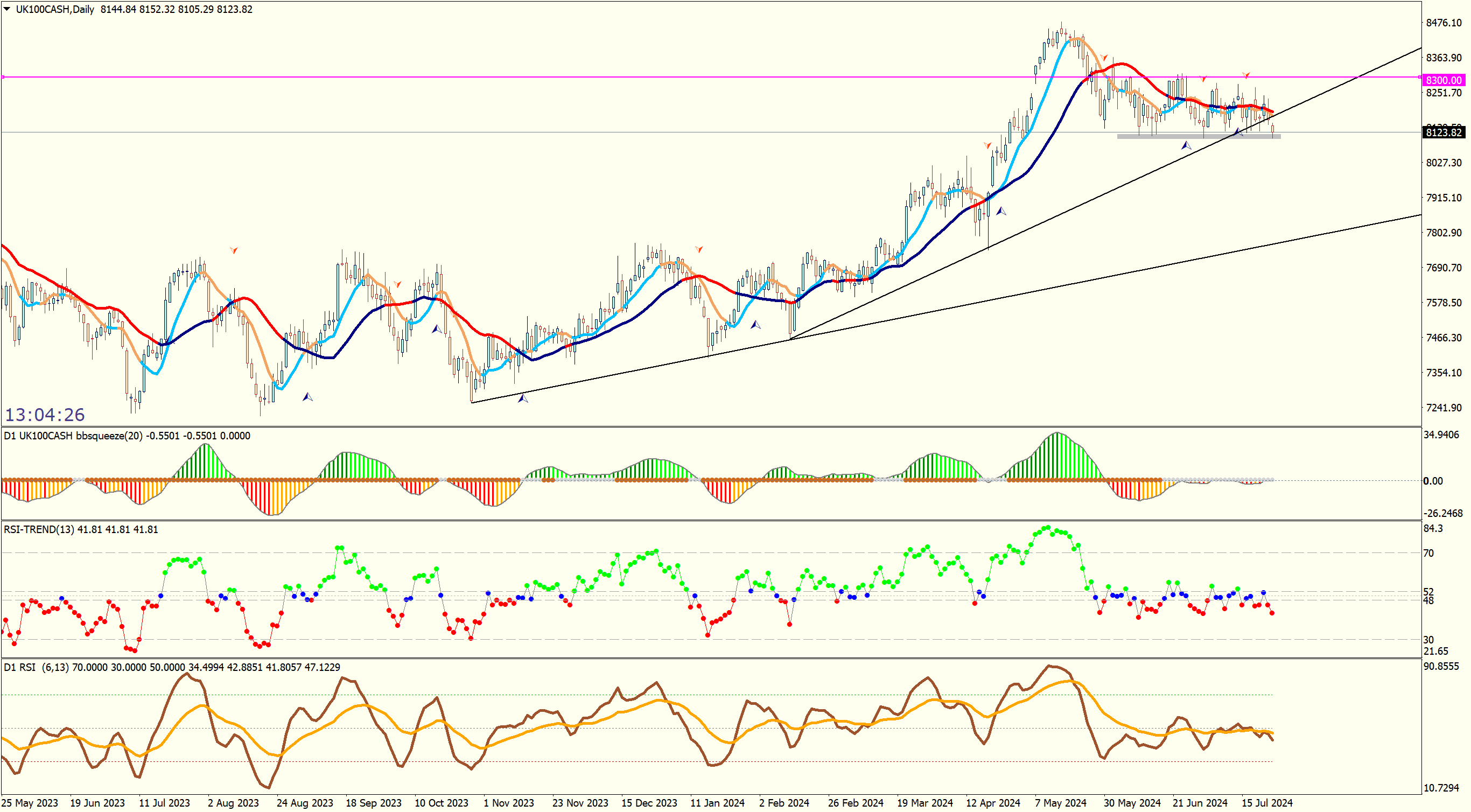Screen dimensions: 1471x812
Task: Select the magenta horizontal line at 8300
Action: tap(571, 77)
